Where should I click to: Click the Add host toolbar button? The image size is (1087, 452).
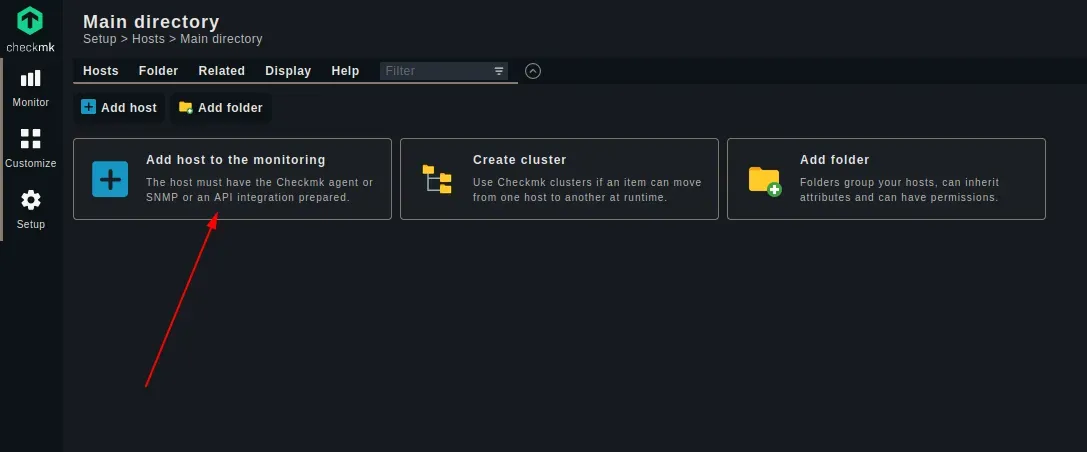[x=119, y=107]
